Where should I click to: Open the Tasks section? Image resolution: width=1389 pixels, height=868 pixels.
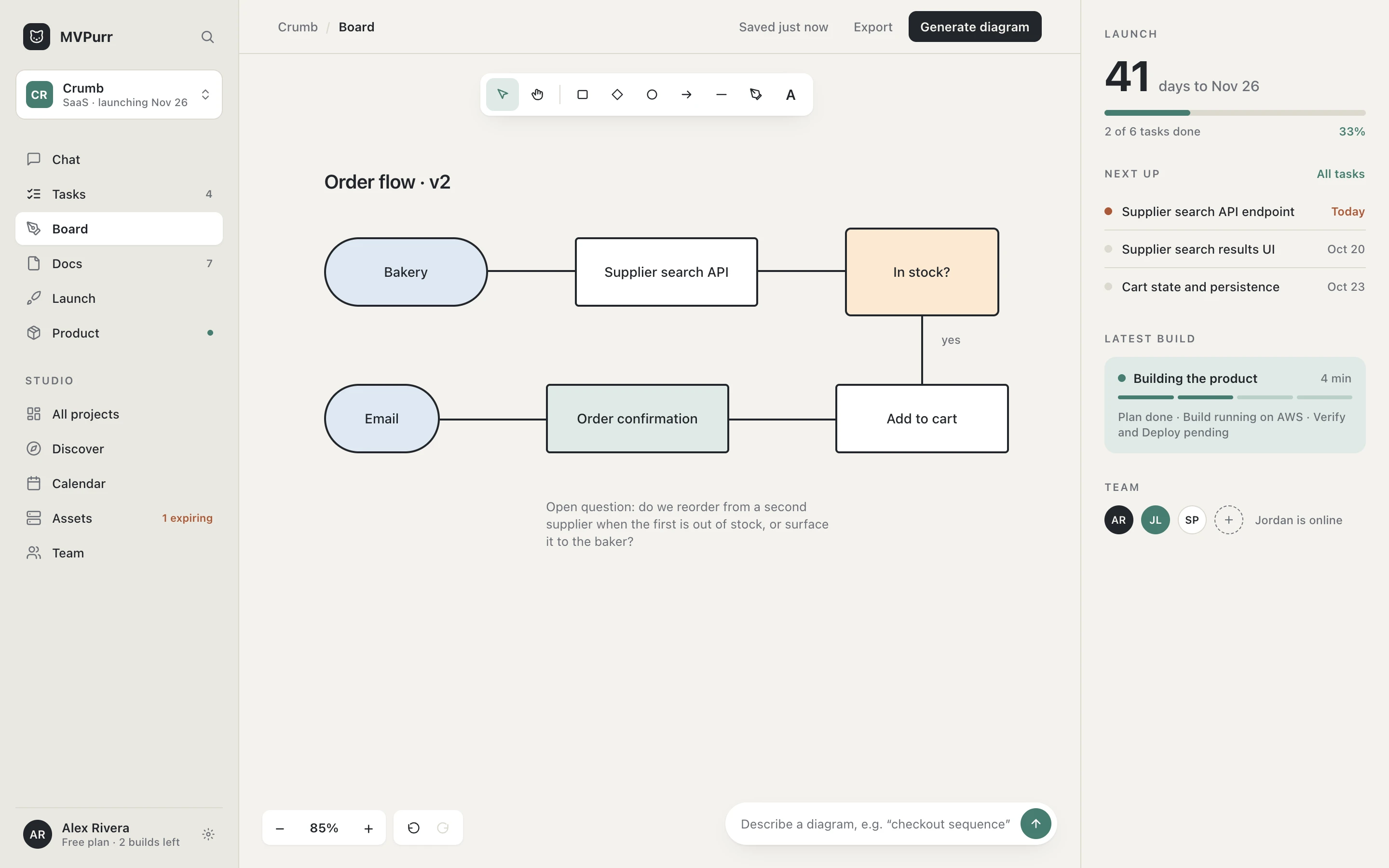(119, 194)
